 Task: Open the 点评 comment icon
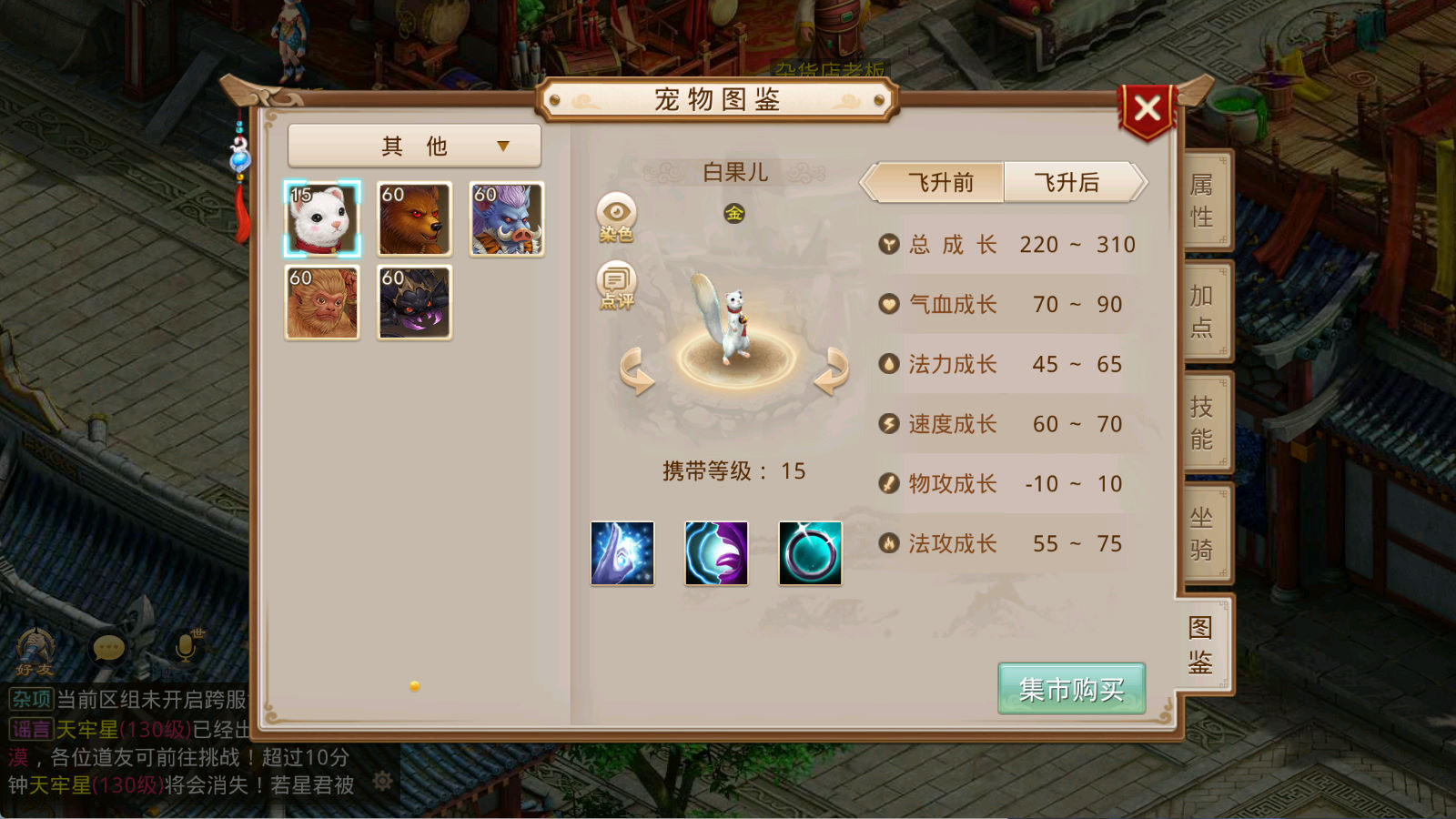616,286
